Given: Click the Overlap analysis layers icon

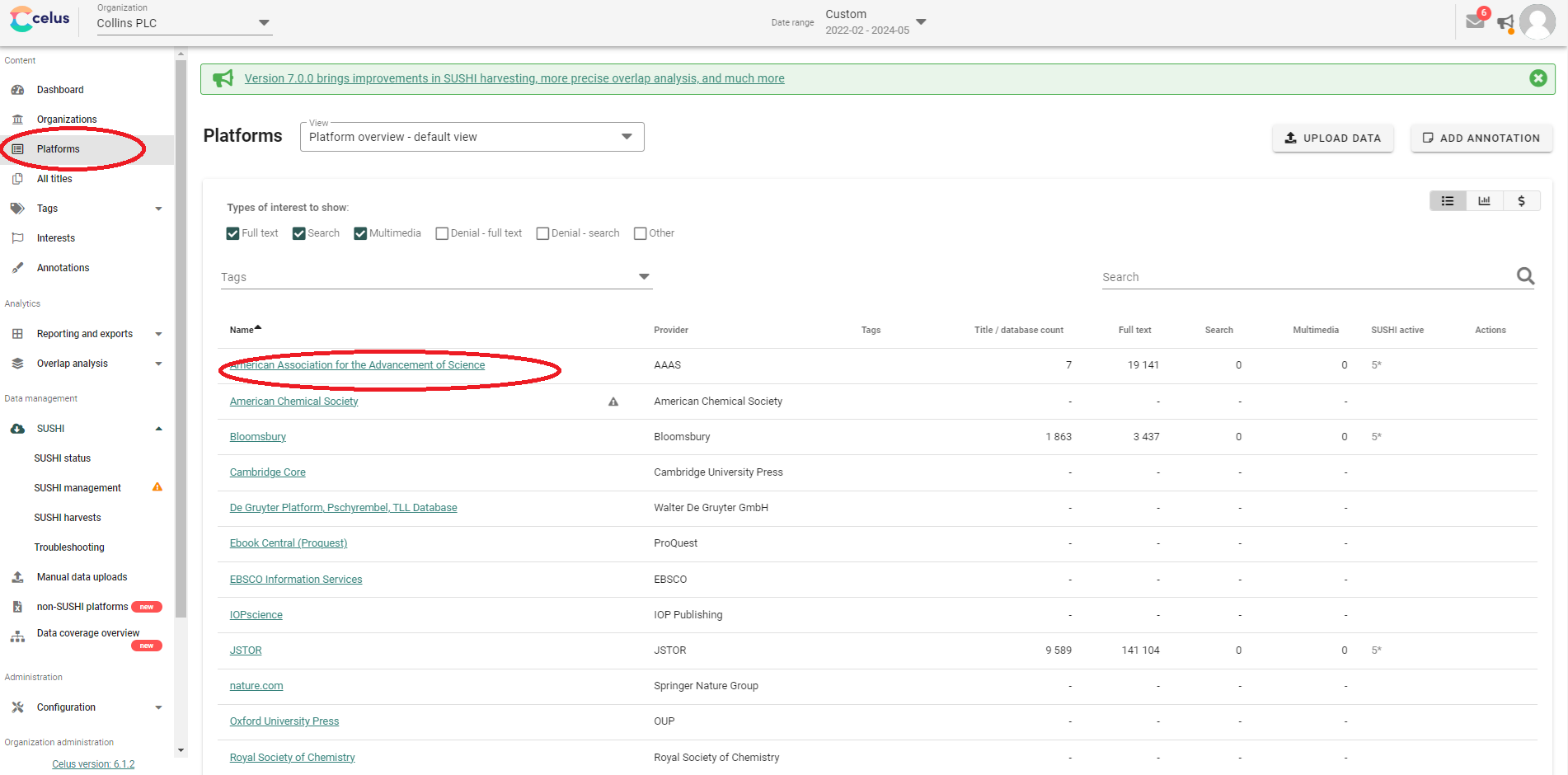Looking at the screenshot, I should (17, 364).
